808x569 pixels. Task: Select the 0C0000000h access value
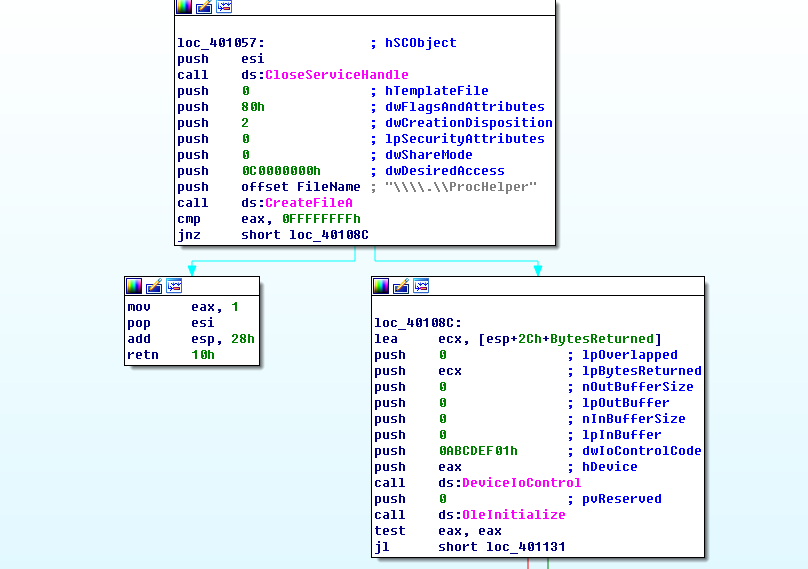[281, 171]
